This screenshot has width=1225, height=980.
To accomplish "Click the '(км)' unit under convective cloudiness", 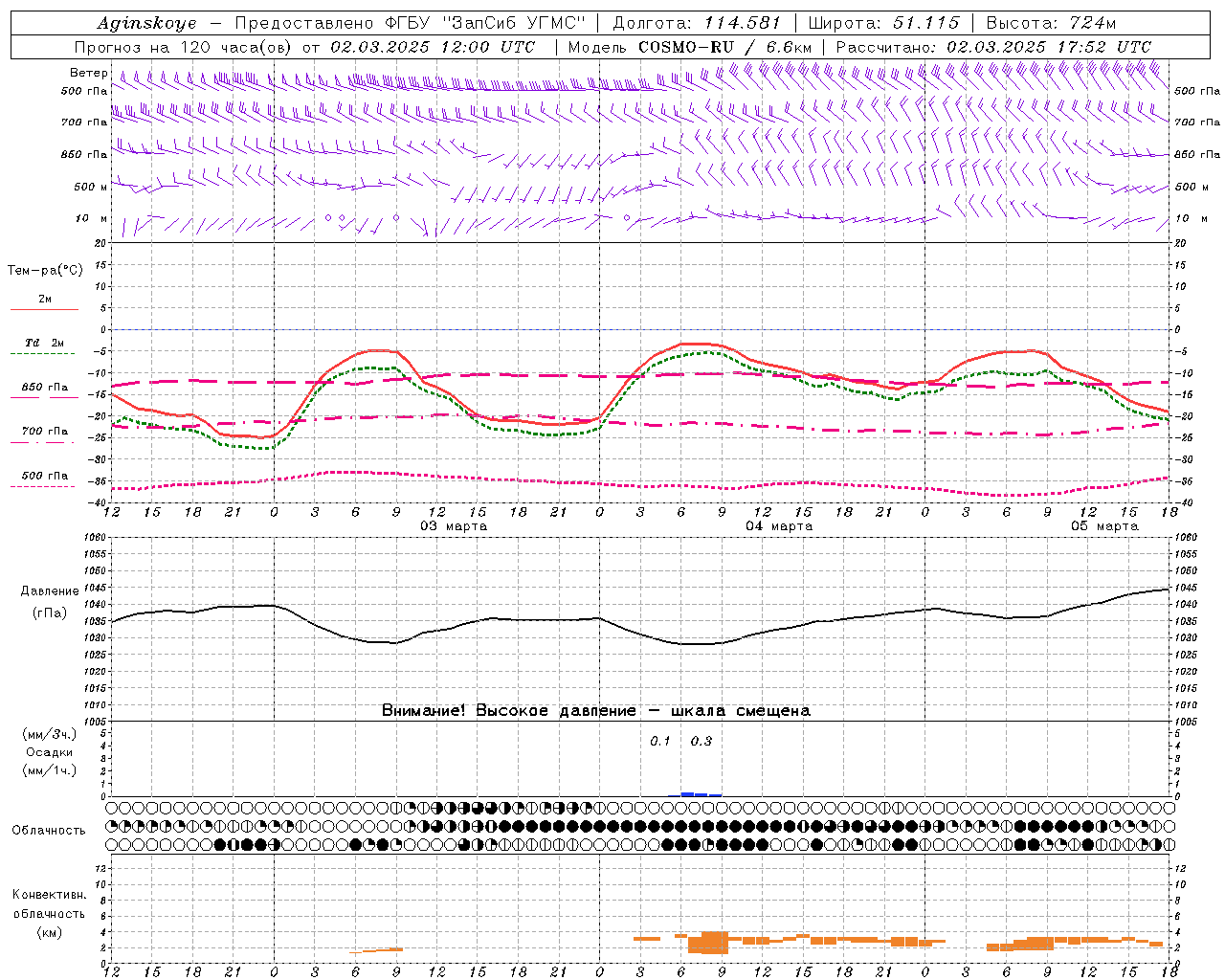I will (49, 932).
